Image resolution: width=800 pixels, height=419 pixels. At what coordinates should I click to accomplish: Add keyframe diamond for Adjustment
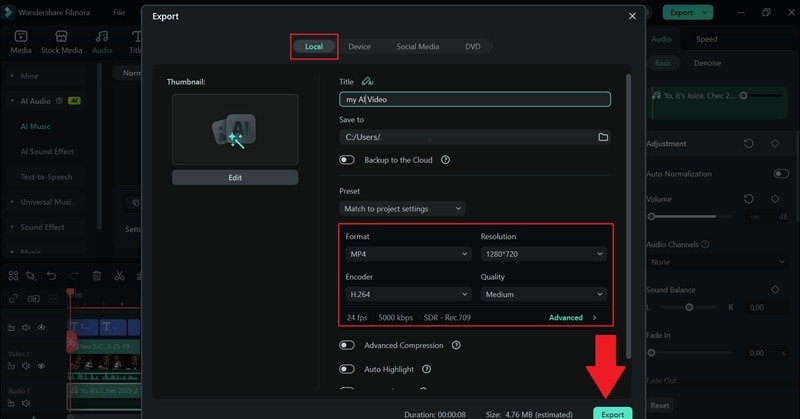[775, 143]
